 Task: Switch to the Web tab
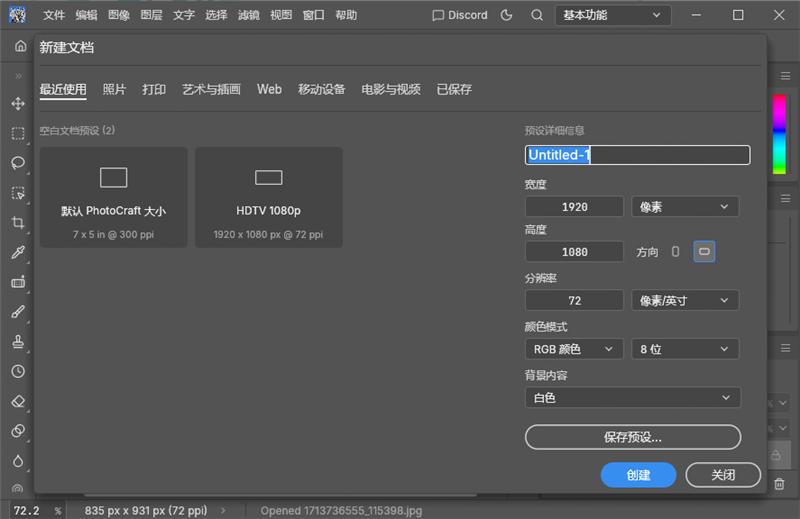[x=269, y=89]
